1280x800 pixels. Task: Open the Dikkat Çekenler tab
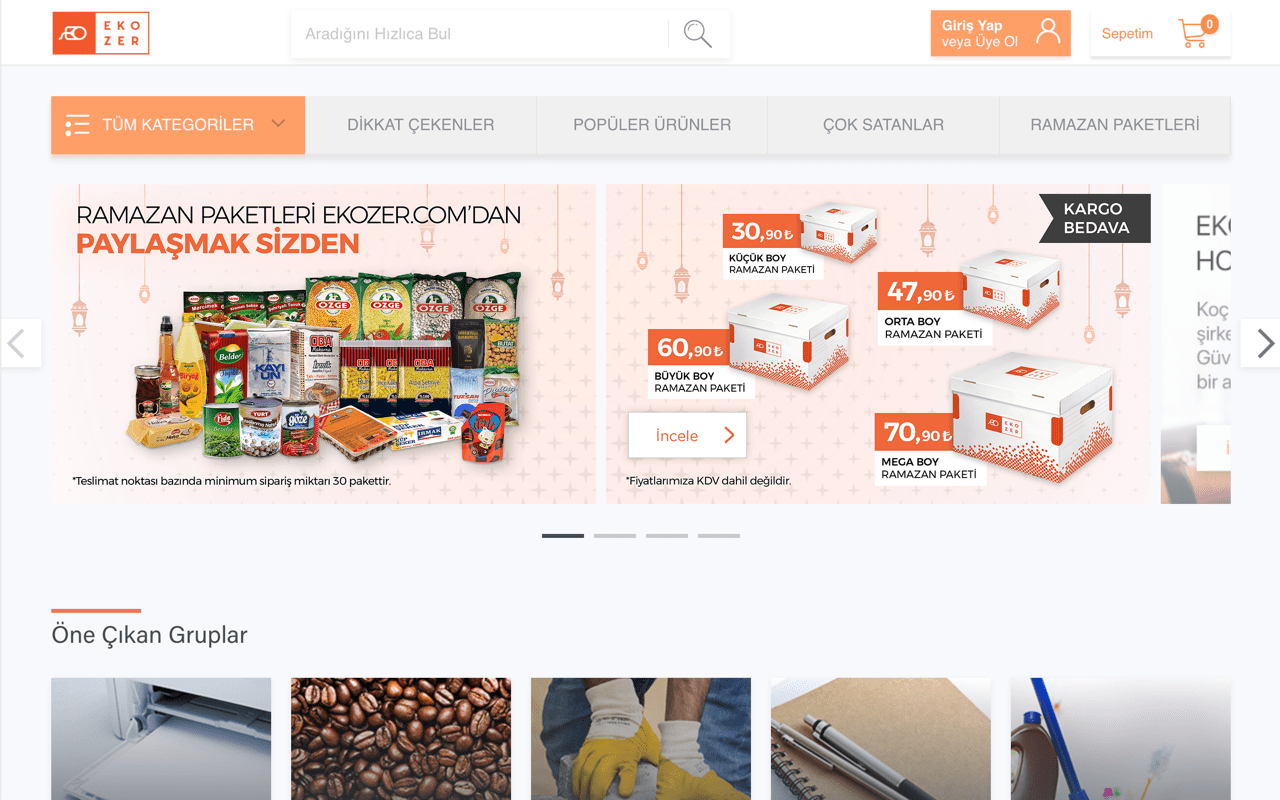point(421,125)
